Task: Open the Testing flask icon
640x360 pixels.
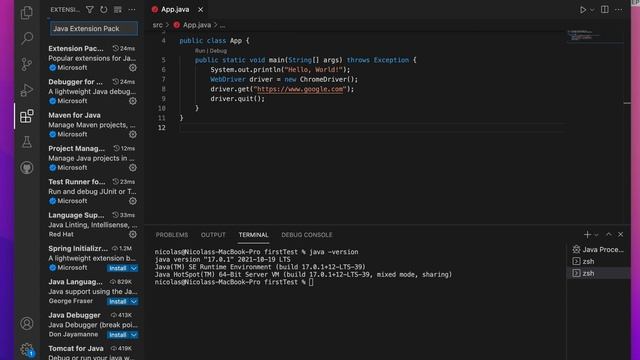Action: [27, 142]
